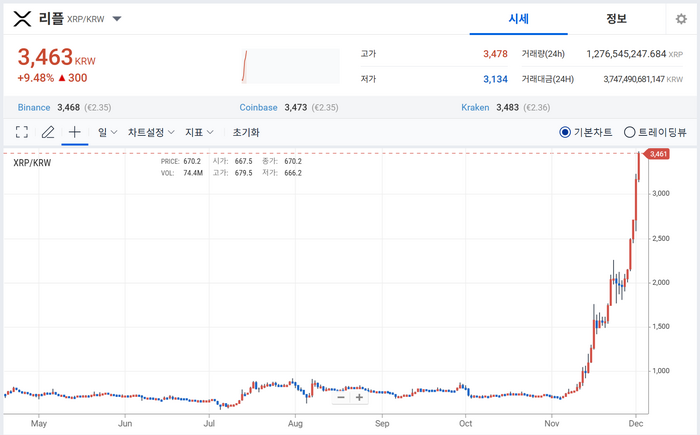Open the 리플 XRP/KRW market dropdown

[117, 19]
